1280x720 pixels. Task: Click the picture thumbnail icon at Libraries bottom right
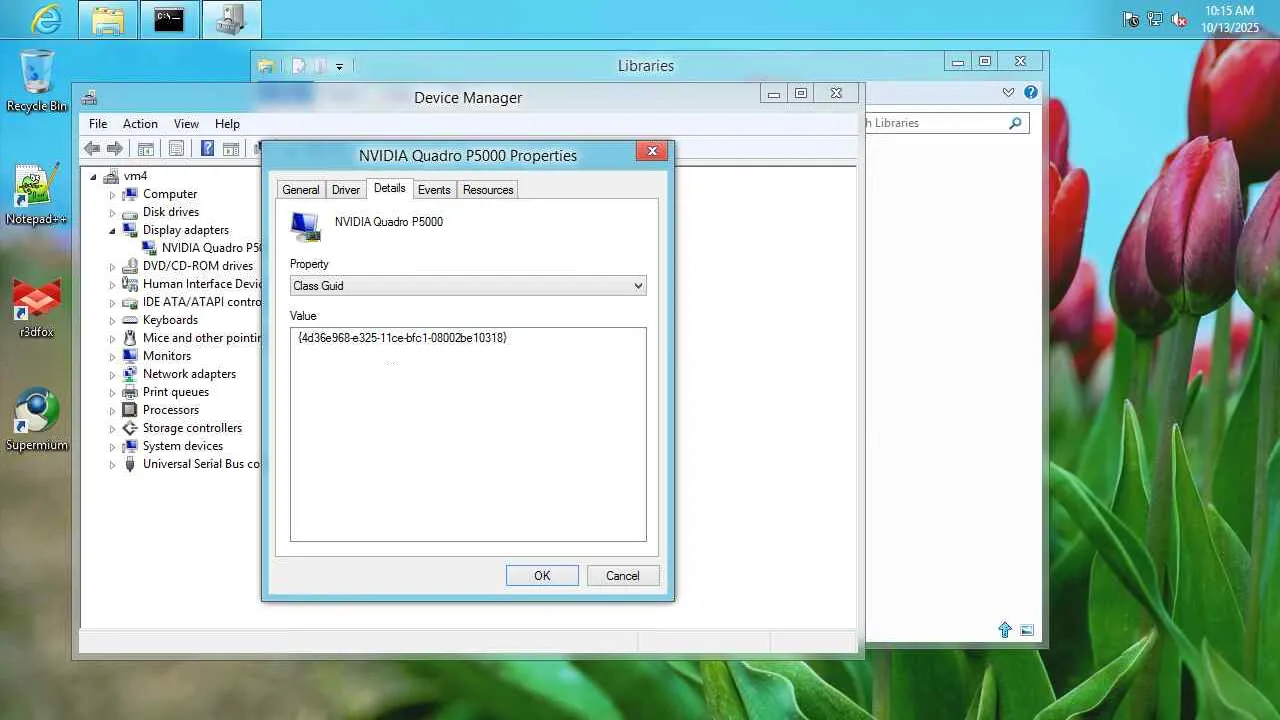(x=1027, y=630)
